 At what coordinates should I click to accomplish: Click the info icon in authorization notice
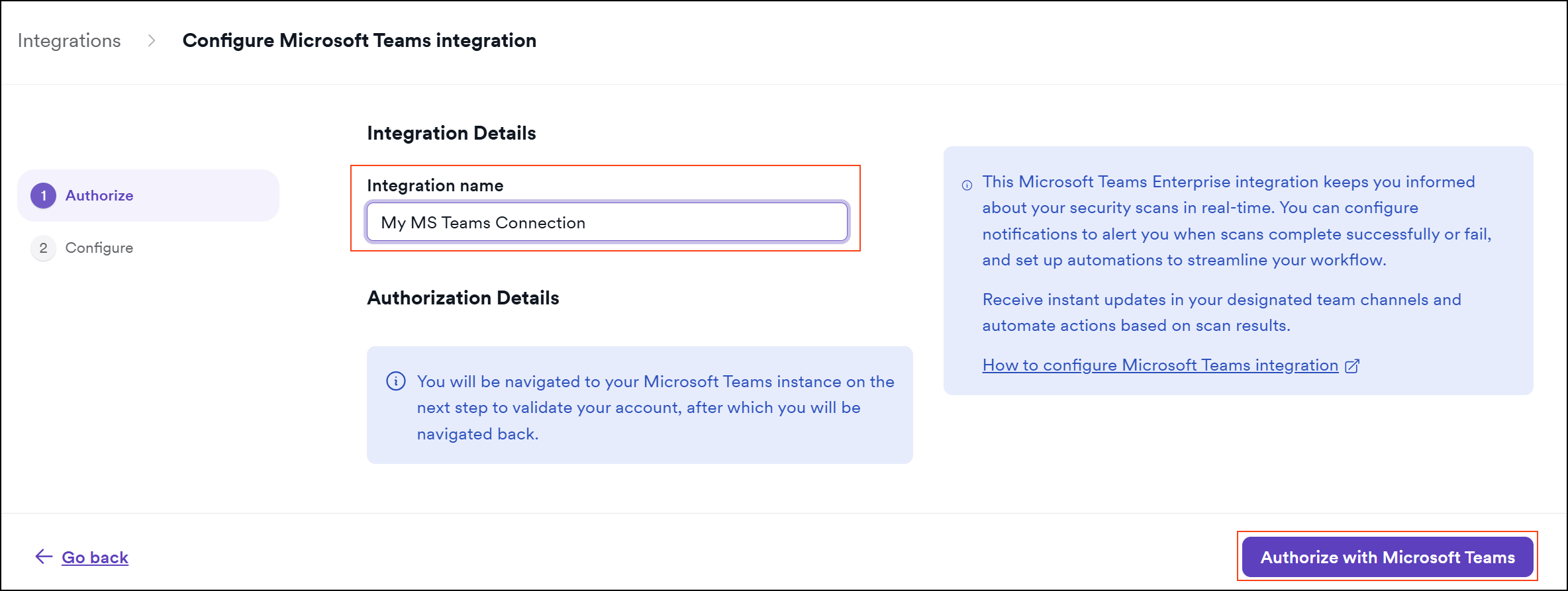(x=396, y=381)
